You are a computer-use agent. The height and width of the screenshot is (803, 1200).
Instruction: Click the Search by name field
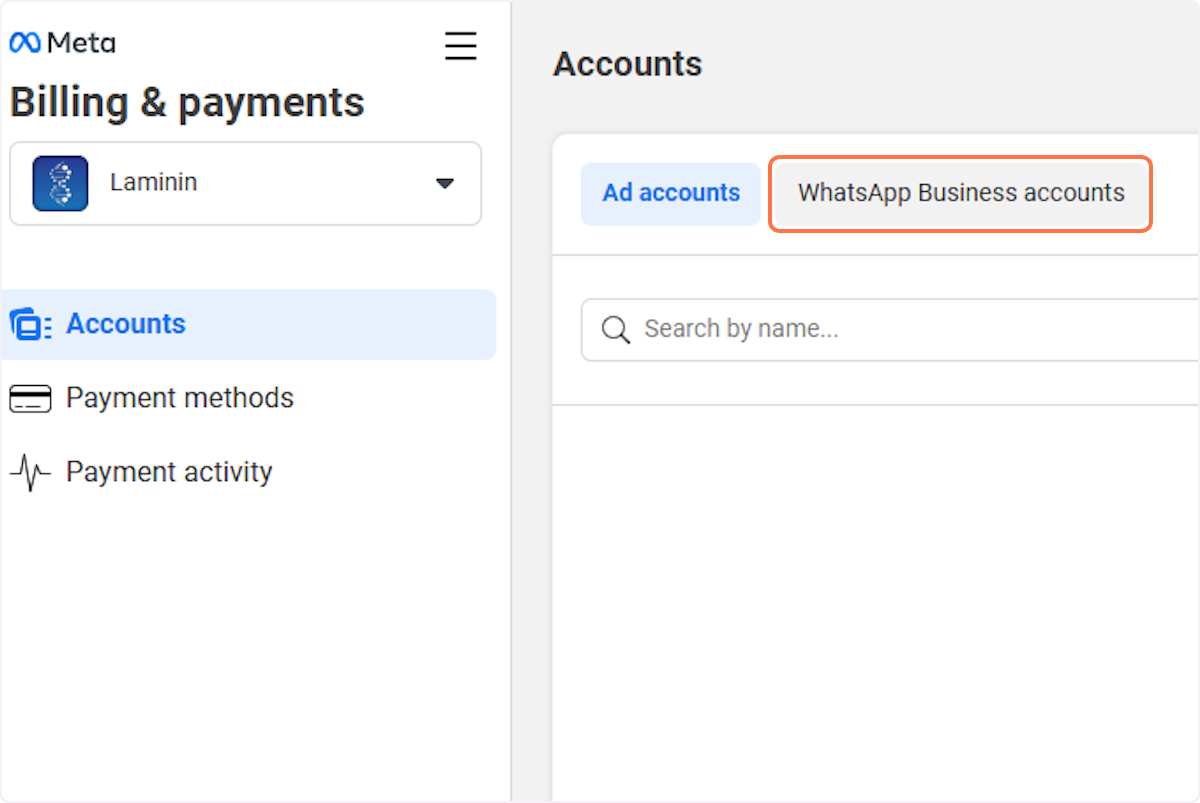point(890,329)
